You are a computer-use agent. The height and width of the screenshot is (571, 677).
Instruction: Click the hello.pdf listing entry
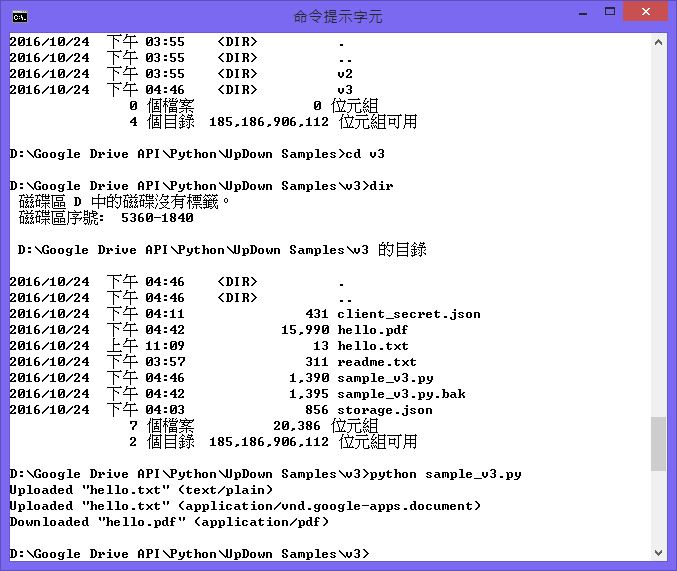372,330
